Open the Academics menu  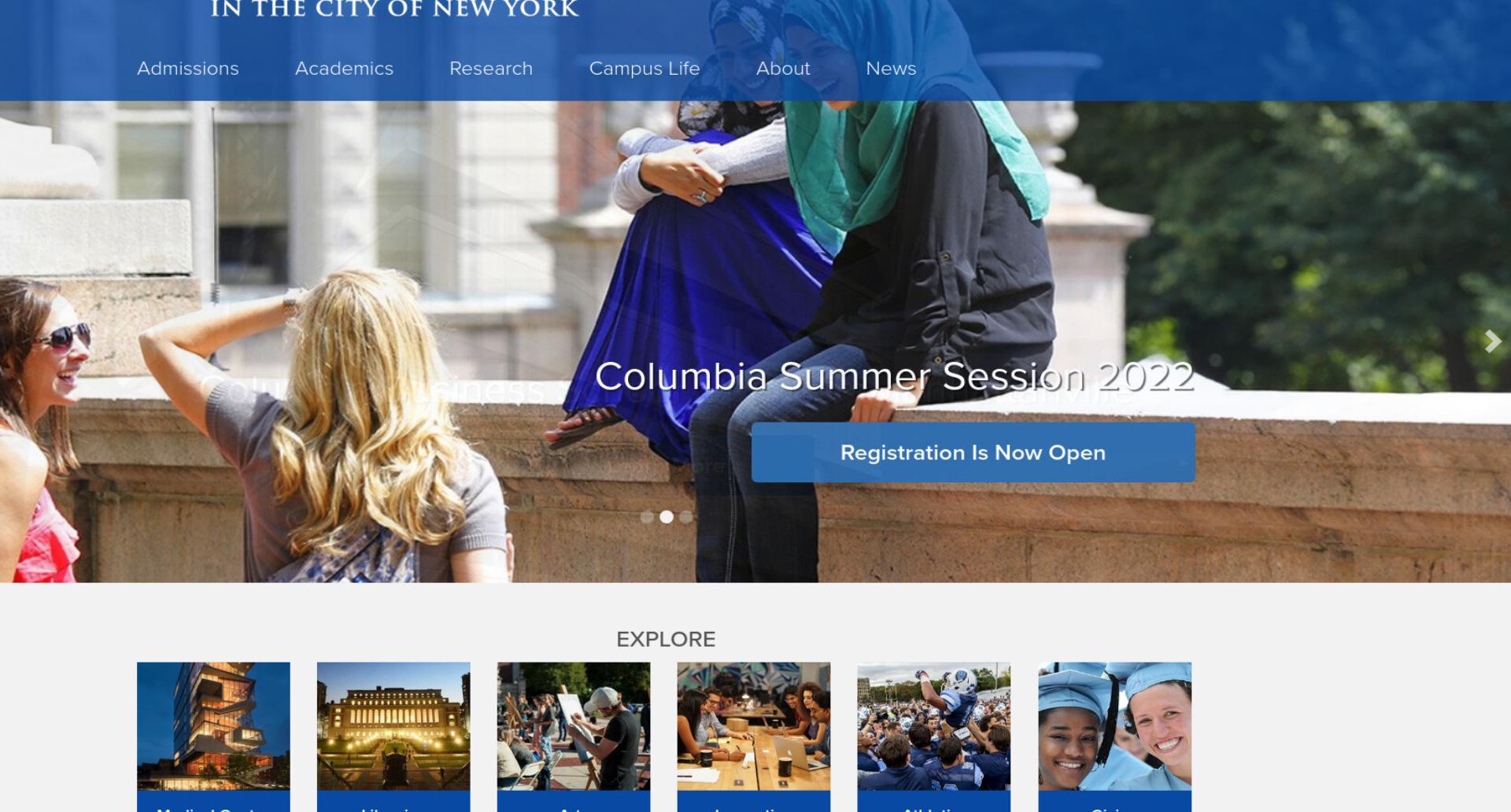tap(344, 68)
